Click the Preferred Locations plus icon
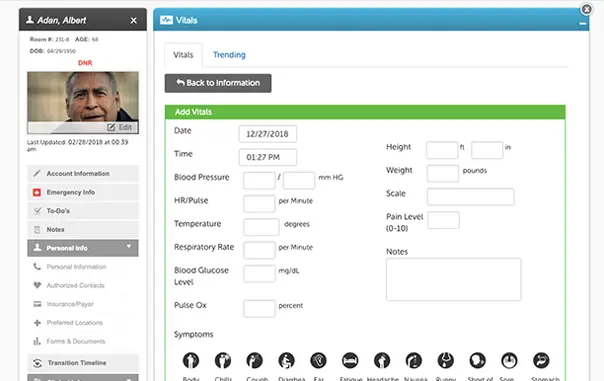604x381 pixels. [x=37, y=323]
